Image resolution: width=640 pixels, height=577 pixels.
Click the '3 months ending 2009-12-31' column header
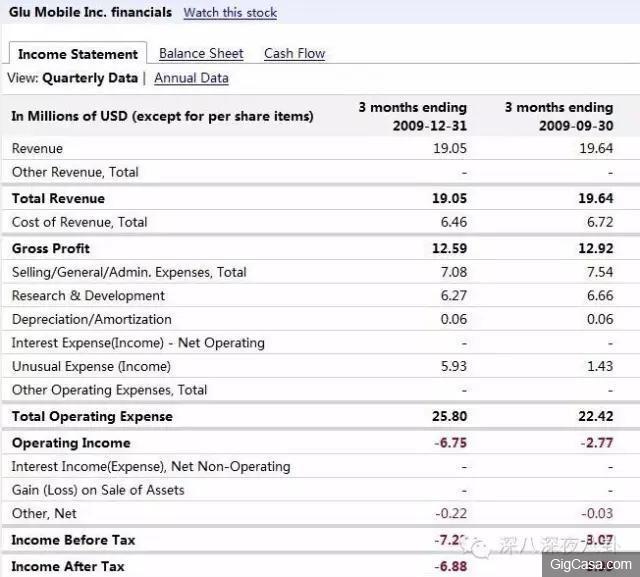[413, 116]
